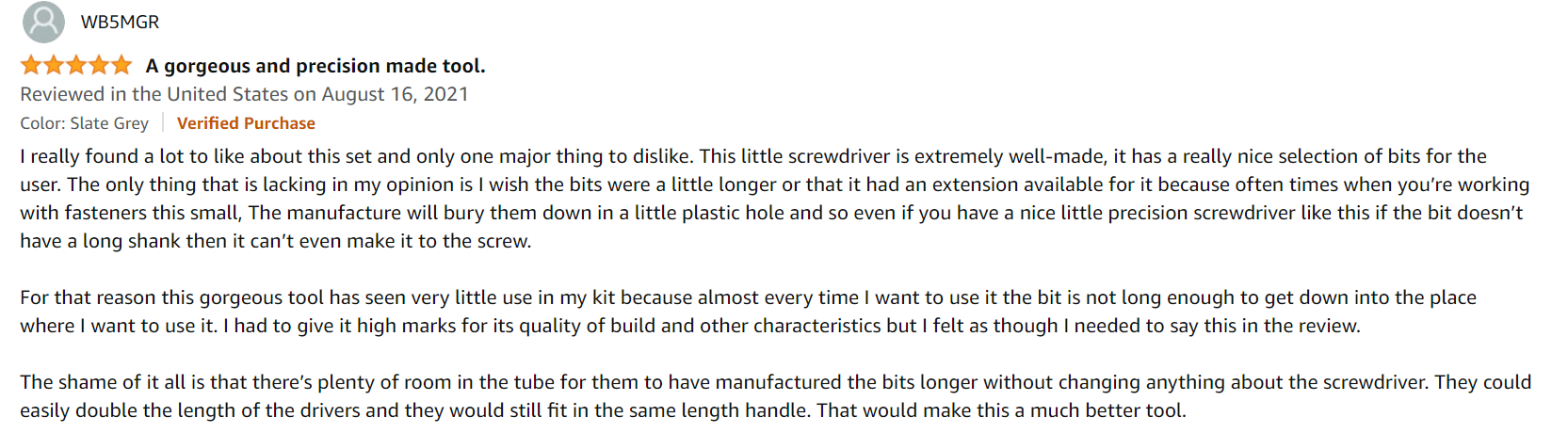Click the third rating star
This screenshot has width=1568, height=433.
[x=76, y=65]
